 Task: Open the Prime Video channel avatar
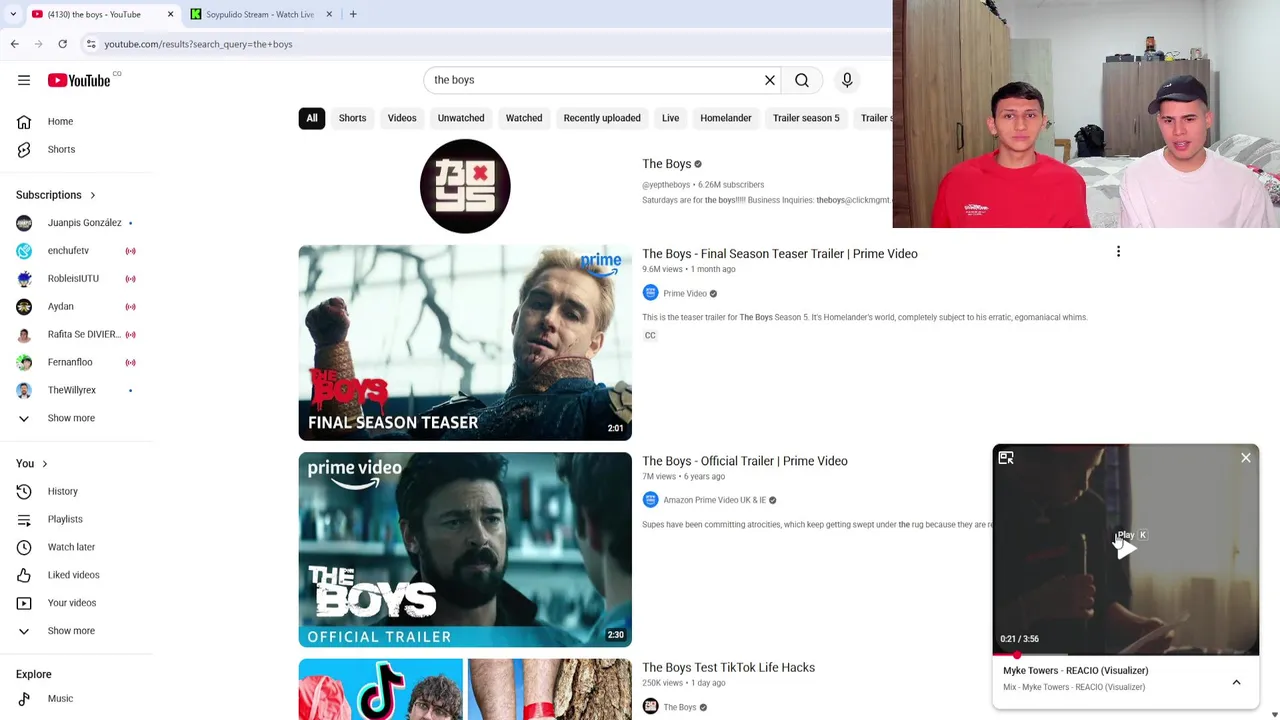[x=650, y=293]
